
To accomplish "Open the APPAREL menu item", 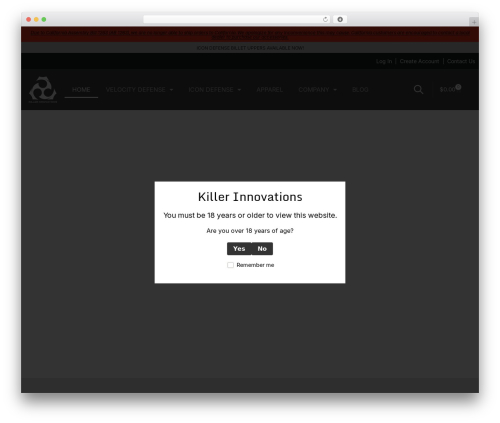I will 269,90.
